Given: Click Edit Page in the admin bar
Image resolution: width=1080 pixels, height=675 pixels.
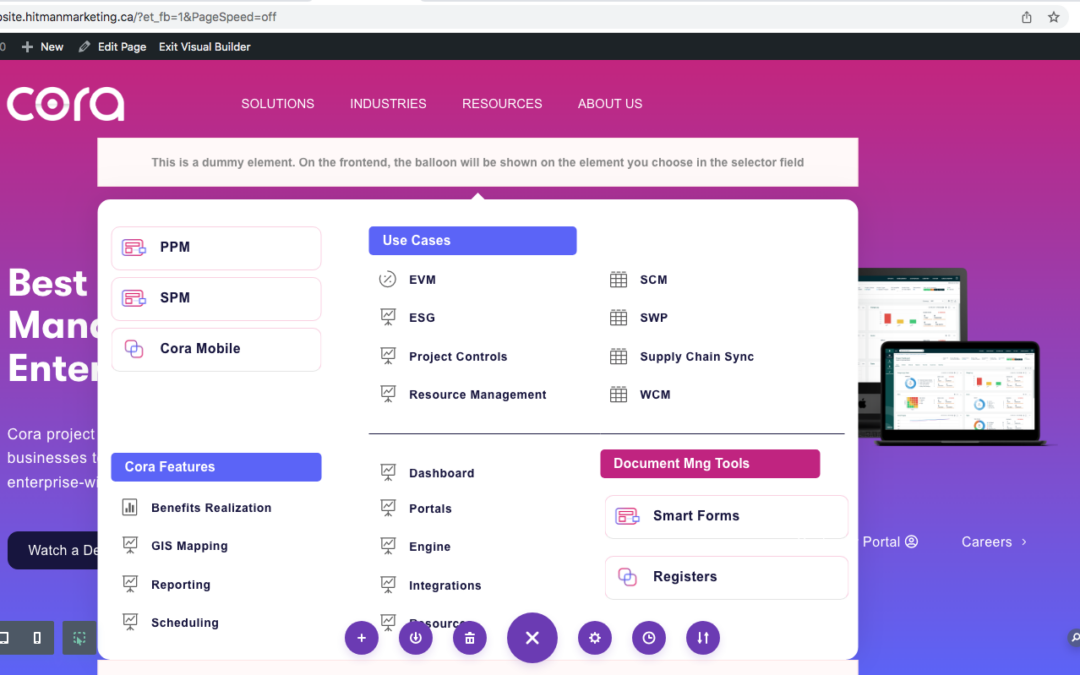Looking at the screenshot, I should tap(112, 47).
